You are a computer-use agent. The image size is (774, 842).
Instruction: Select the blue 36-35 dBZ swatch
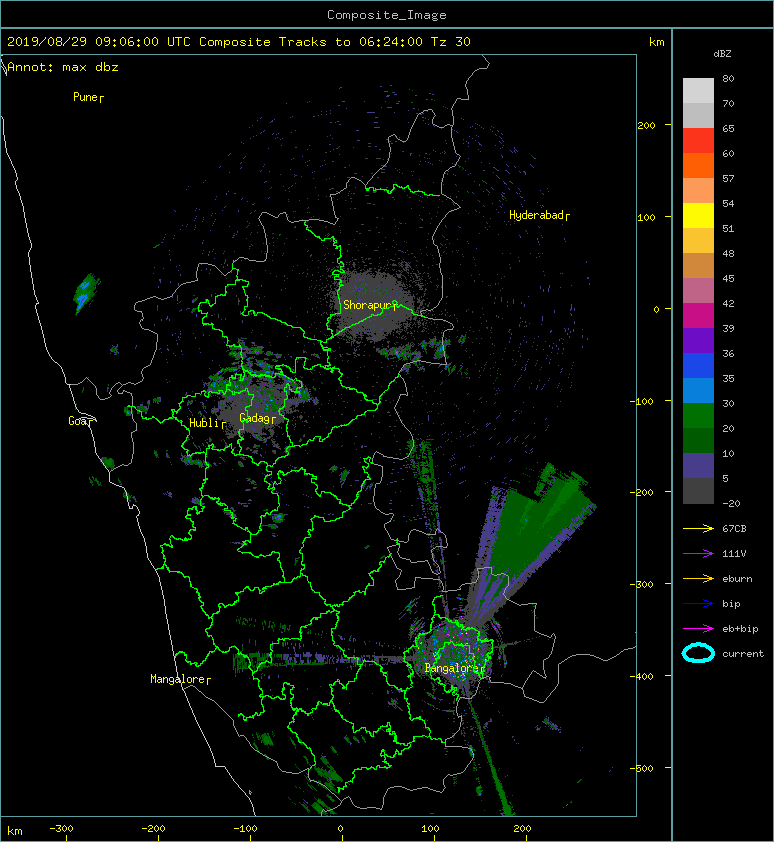[698, 366]
